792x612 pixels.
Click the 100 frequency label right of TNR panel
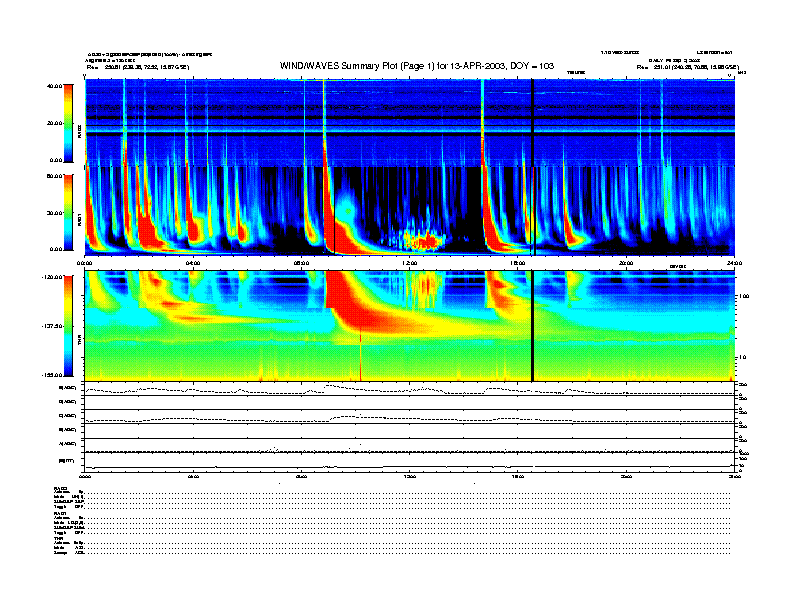point(744,296)
